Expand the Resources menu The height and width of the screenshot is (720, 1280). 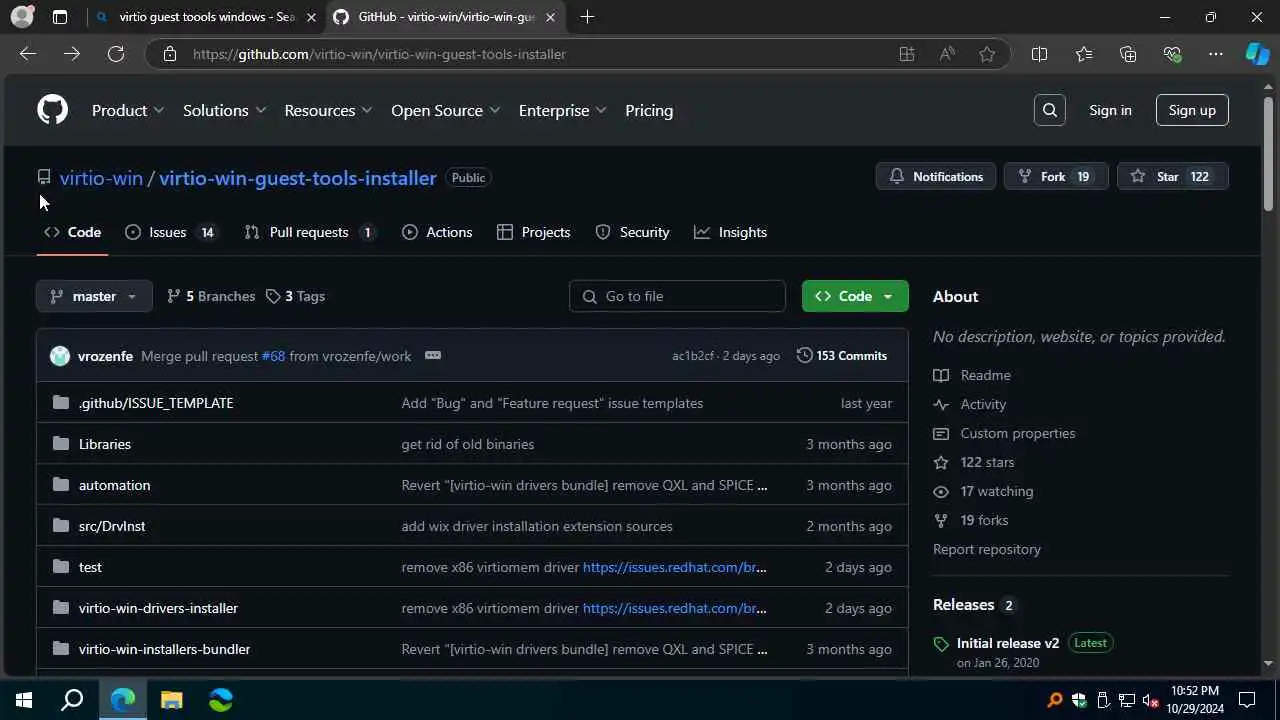pyautogui.click(x=328, y=110)
